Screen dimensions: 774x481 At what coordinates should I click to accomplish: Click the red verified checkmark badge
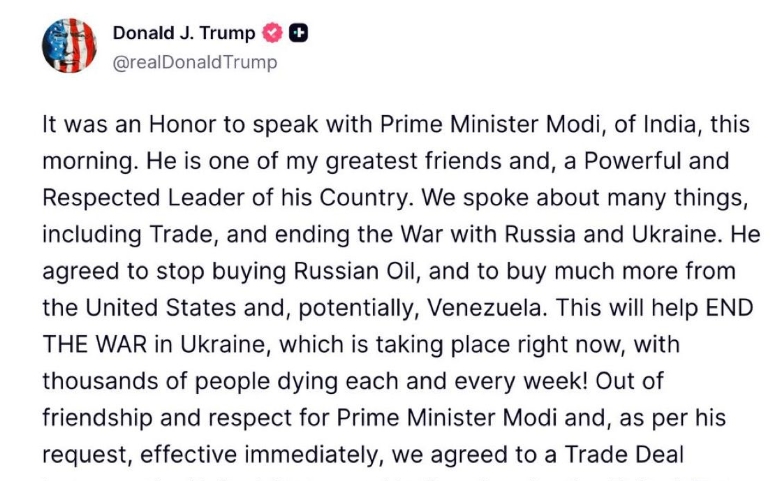pyautogui.click(x=272, y=33)
